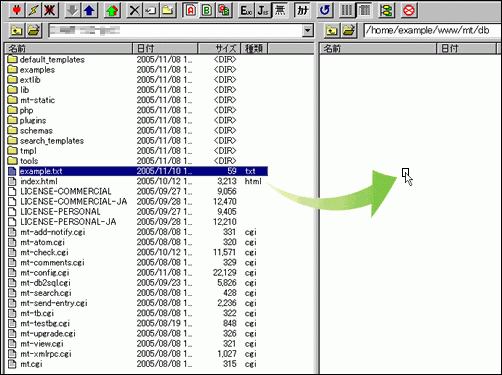
Task: Open the local folder path dropdown
Action: pyautogui.click(x=308, y=31)
